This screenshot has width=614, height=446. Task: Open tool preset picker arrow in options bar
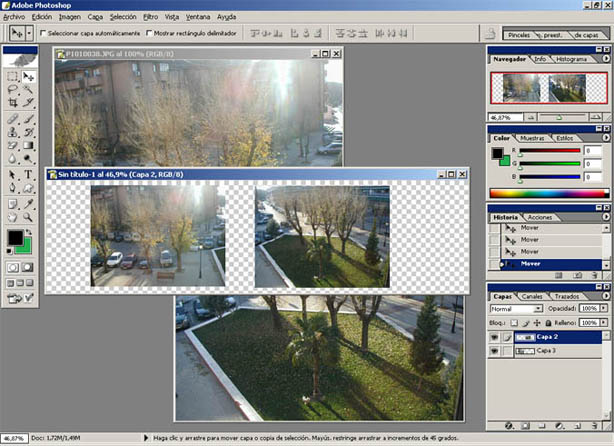(x=29, y=33)
